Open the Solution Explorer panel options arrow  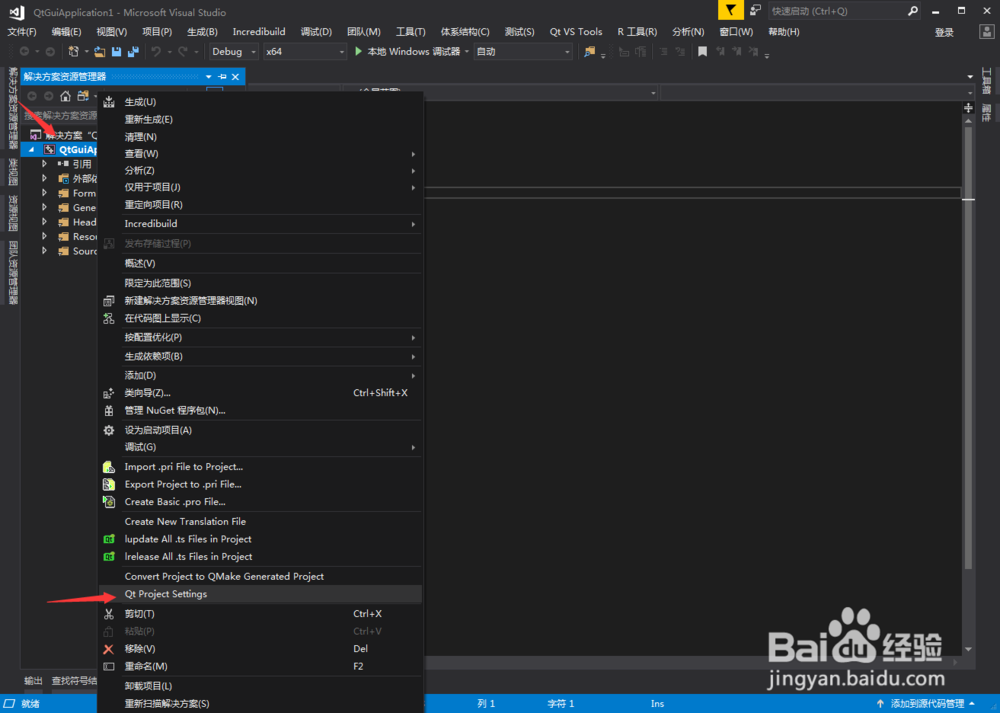coord(209,77)
